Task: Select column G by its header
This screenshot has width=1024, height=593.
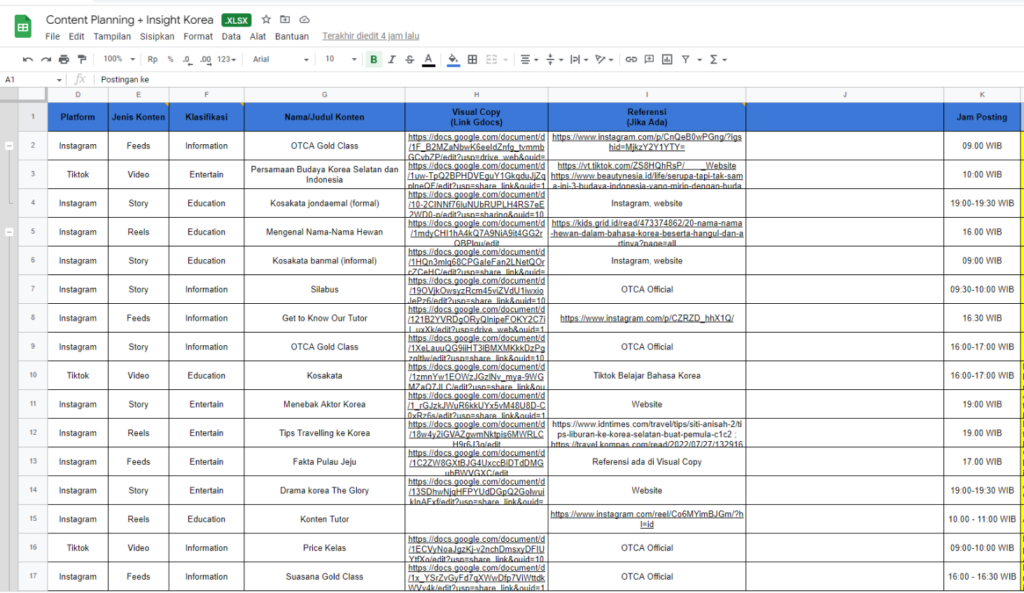Action: (x=325, y=95)
